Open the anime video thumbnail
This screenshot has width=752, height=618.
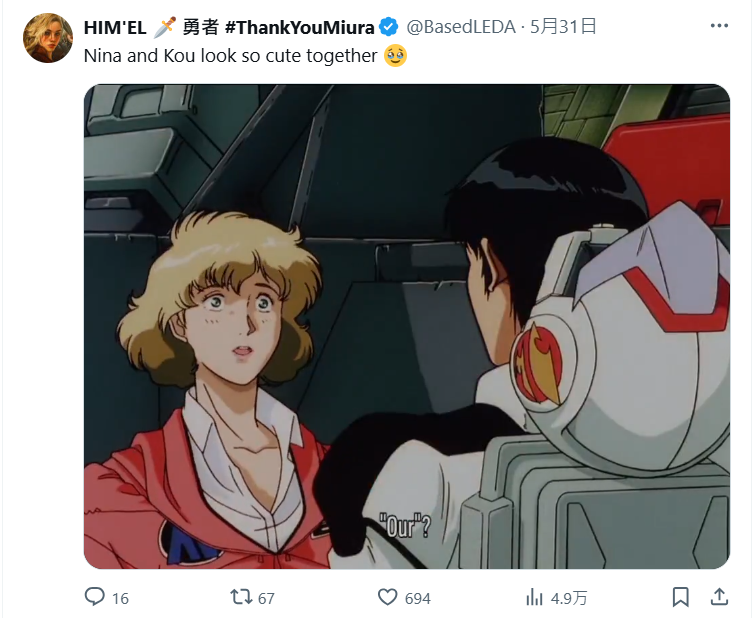(x=407, y=326)
